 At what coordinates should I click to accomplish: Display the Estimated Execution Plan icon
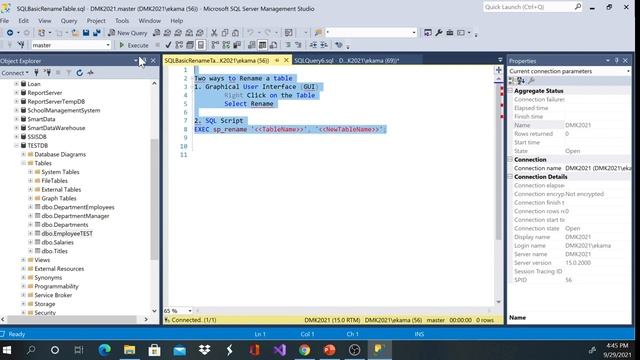pyautogui.click(x=179, y=45)
